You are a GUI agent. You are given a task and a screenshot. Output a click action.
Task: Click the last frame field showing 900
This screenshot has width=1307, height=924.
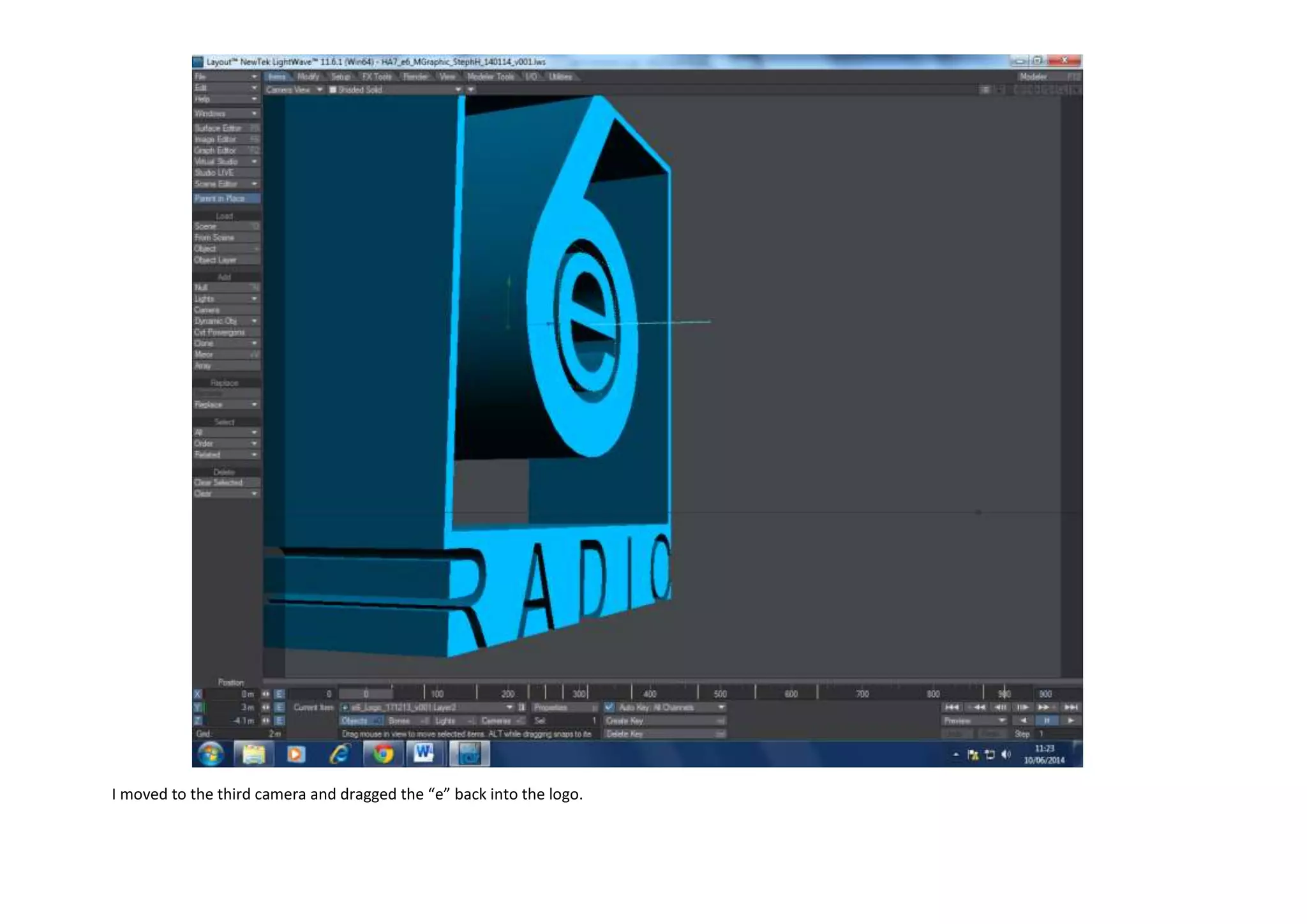(x=1058, y=694)
